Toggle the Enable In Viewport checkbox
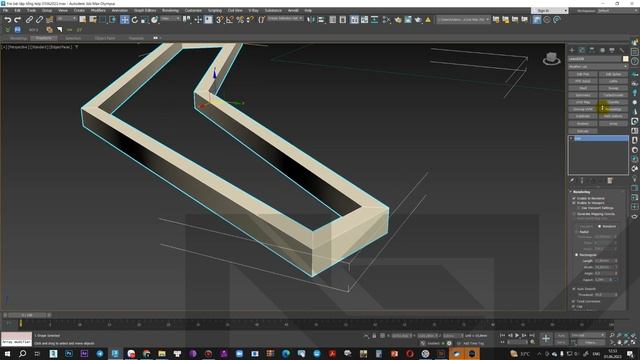640x360 pixels. click(x=574, y=203)
